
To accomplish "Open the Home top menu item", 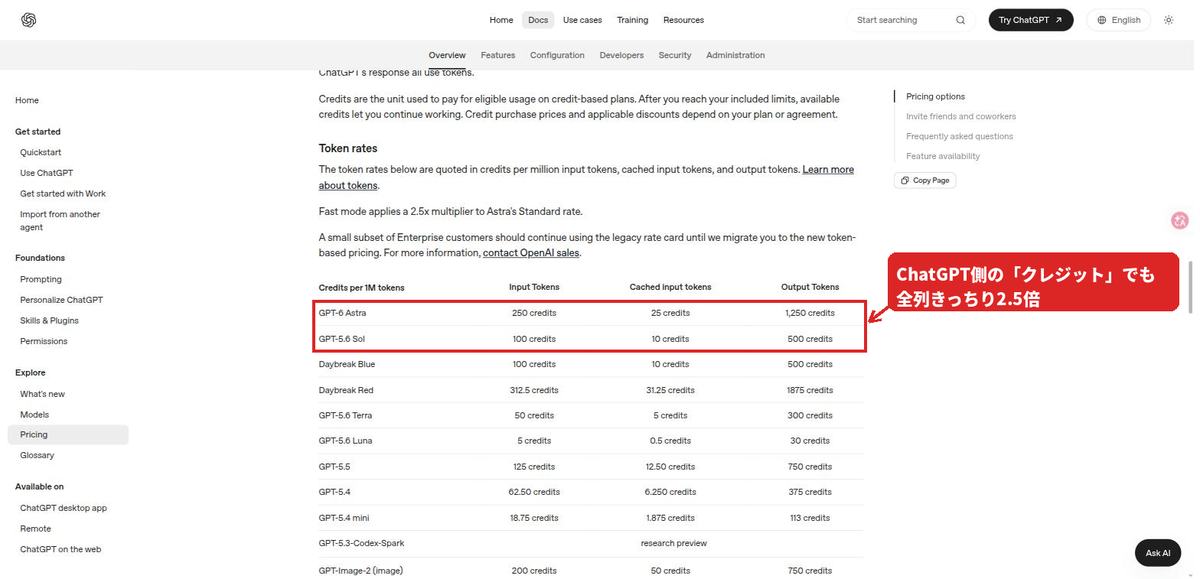I will [501, 20].
